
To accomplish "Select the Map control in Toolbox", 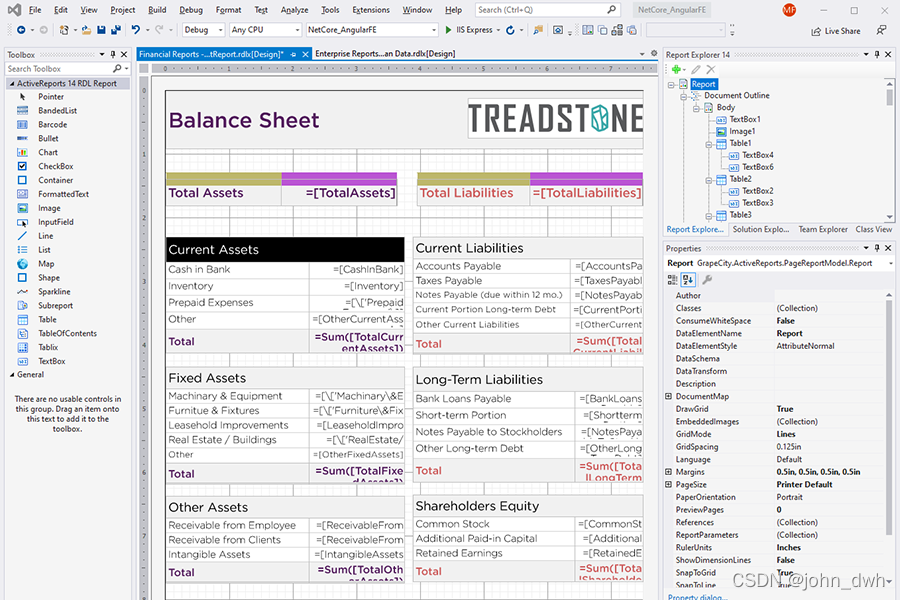I will coord(46,264).
